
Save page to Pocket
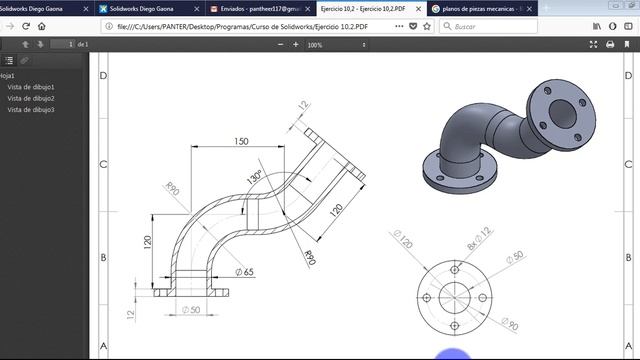413,27
